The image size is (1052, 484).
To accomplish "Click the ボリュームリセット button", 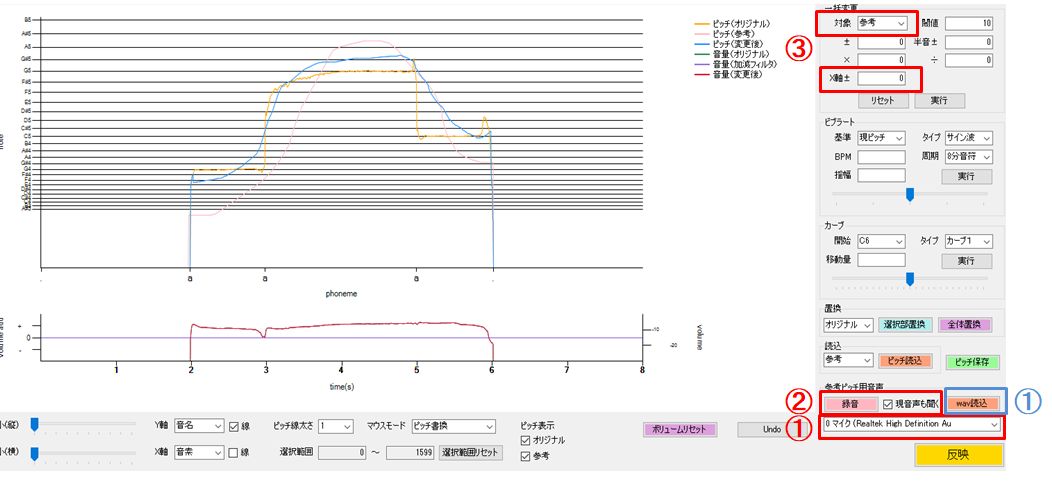I will [680, 430].
